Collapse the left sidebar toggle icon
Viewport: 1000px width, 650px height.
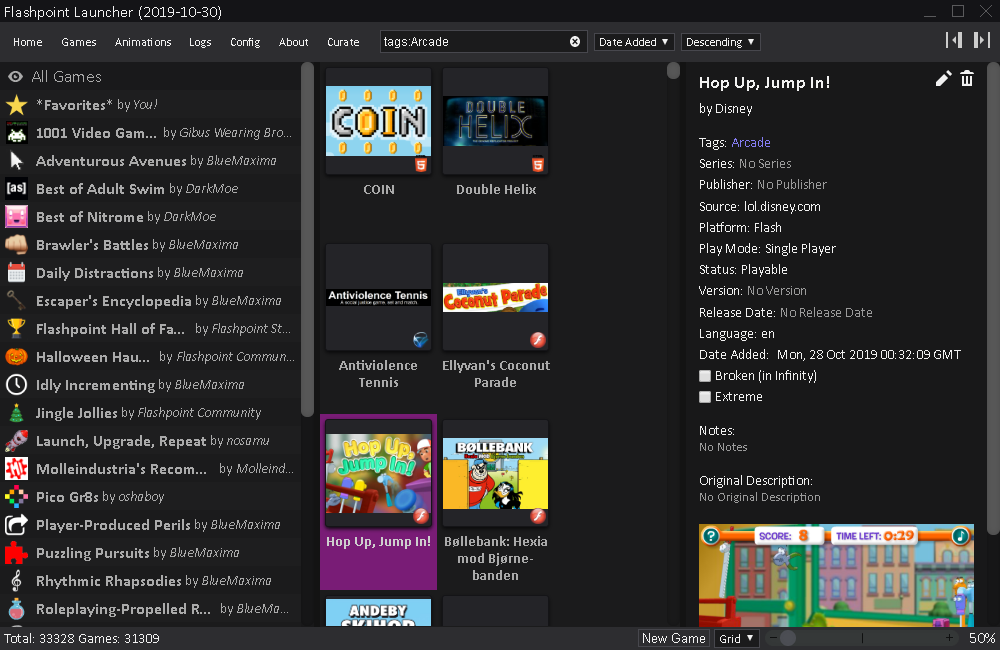coord(954,40)
